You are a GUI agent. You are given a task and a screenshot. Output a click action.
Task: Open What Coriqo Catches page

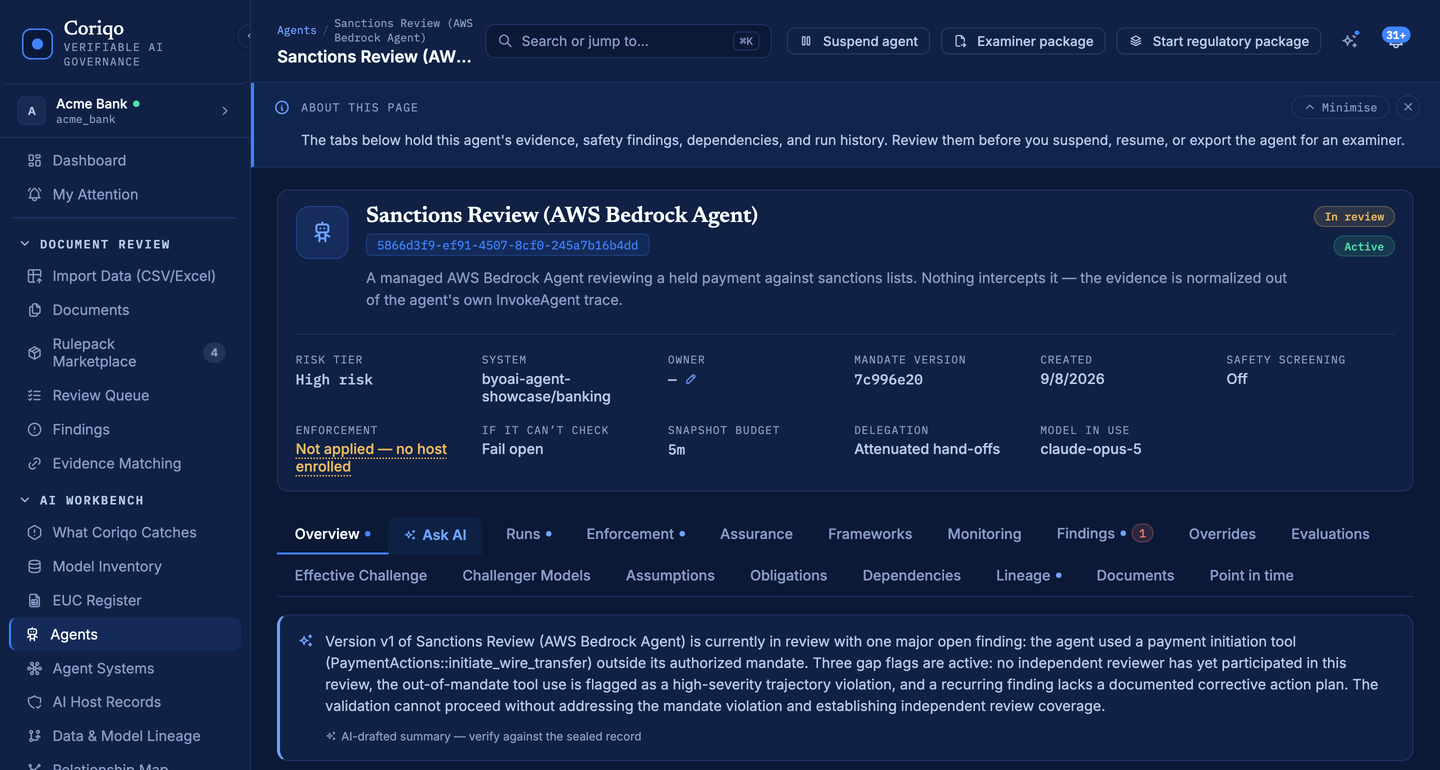point(125,532)
